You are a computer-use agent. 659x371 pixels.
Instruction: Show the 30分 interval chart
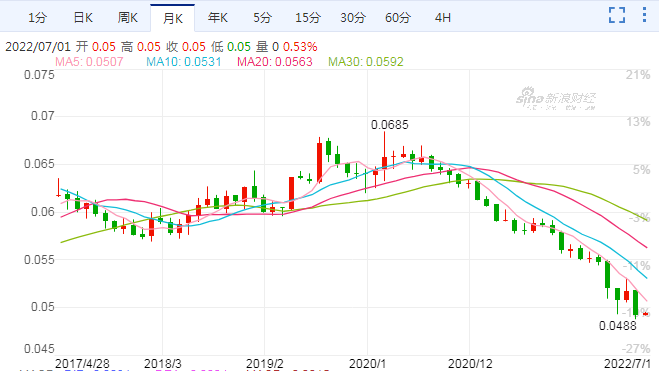click(x=353, y=18)
